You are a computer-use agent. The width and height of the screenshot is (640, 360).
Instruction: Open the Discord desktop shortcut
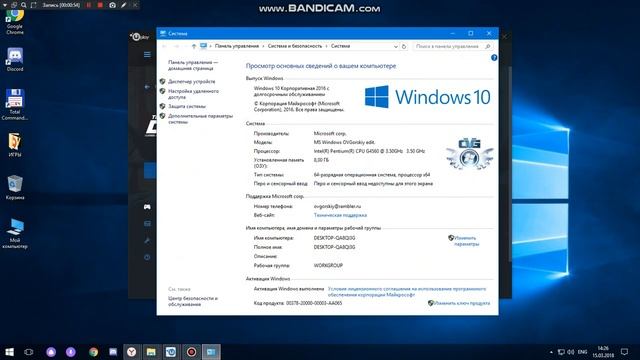[x=15, y=60]
